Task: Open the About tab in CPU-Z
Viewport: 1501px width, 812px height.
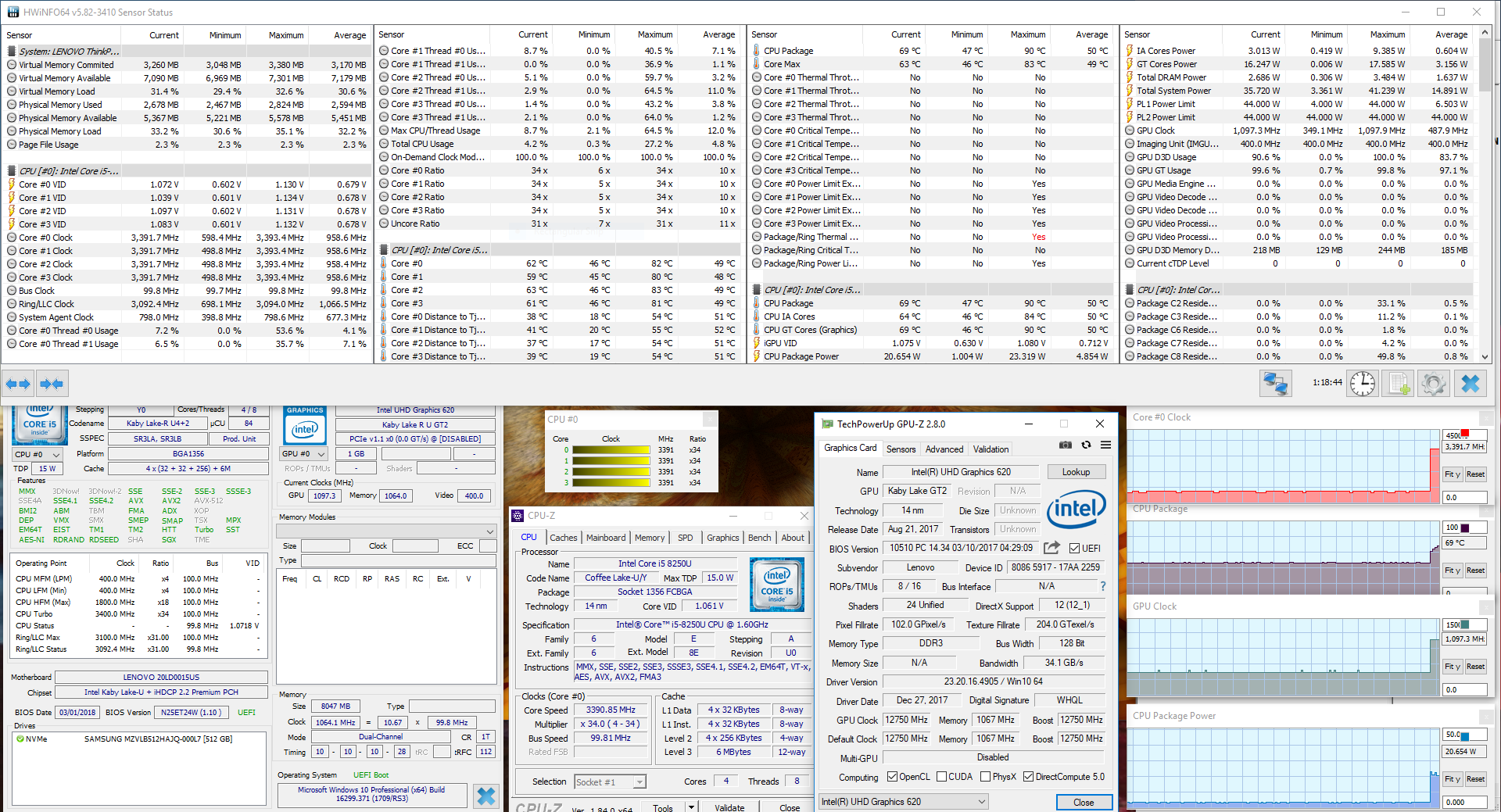Action: point(793,538)
